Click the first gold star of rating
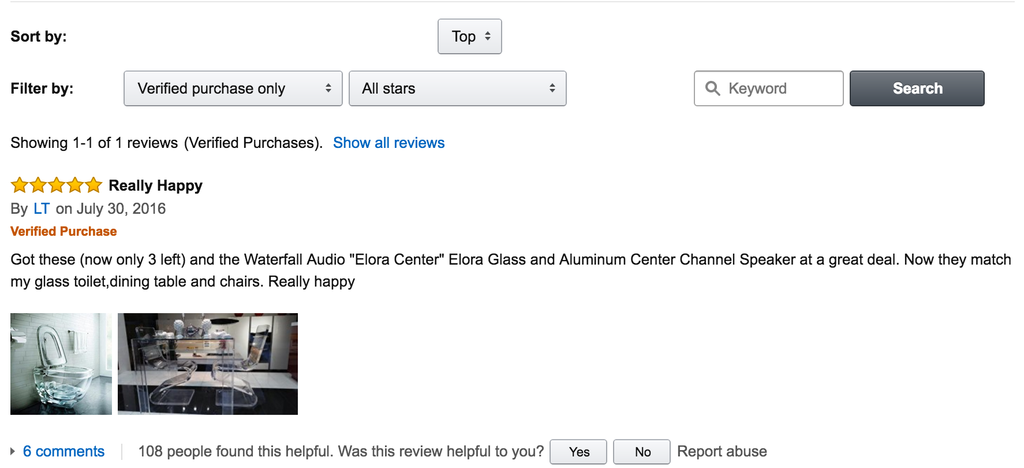The height and width of the screenshot is (468, 1024). [20, 185]
